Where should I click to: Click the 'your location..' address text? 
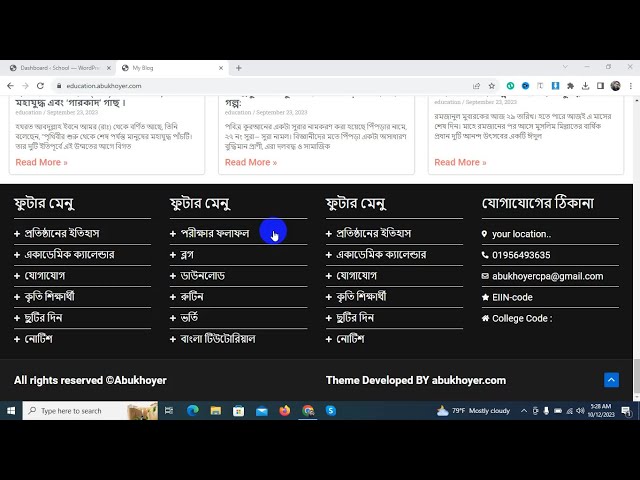(521, 234)
